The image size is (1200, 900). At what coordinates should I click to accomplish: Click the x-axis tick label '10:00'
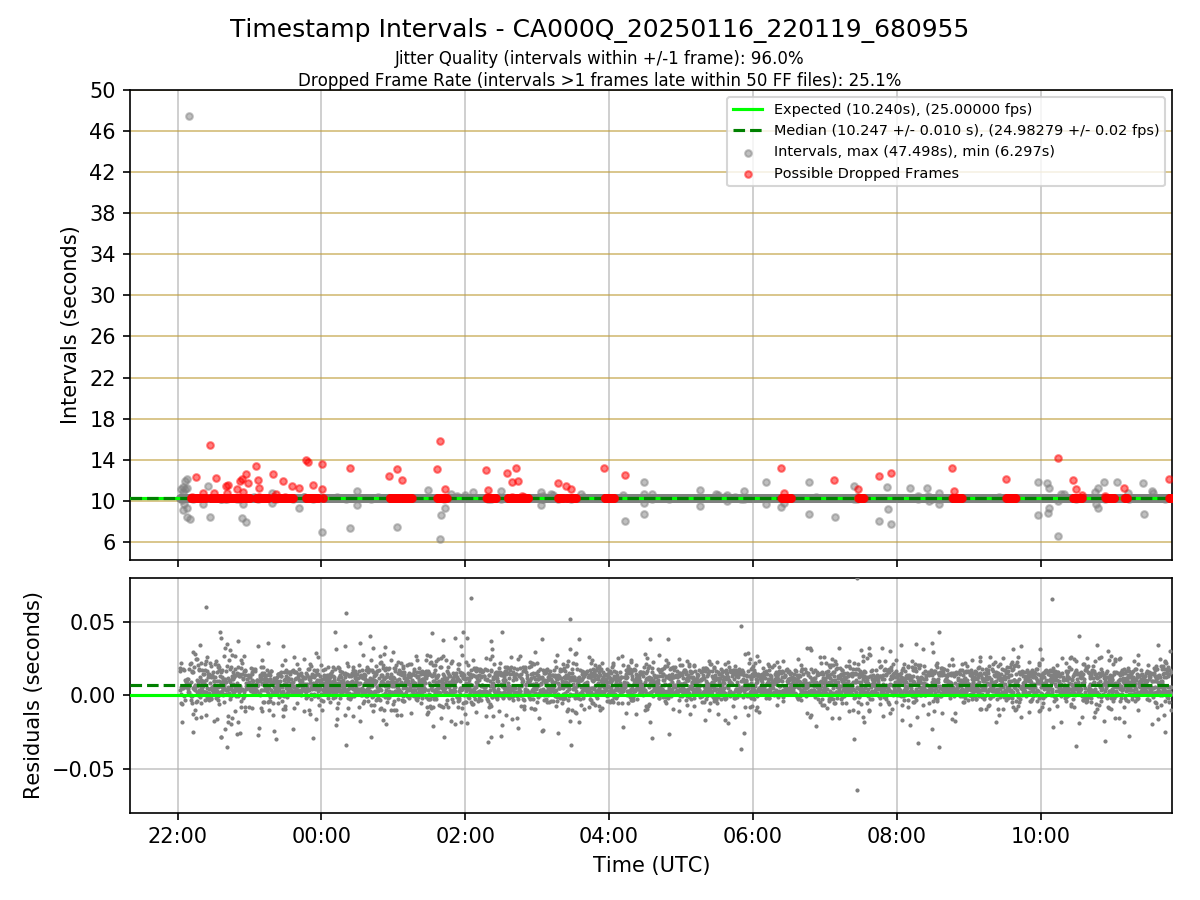[x=1041, y=834]
